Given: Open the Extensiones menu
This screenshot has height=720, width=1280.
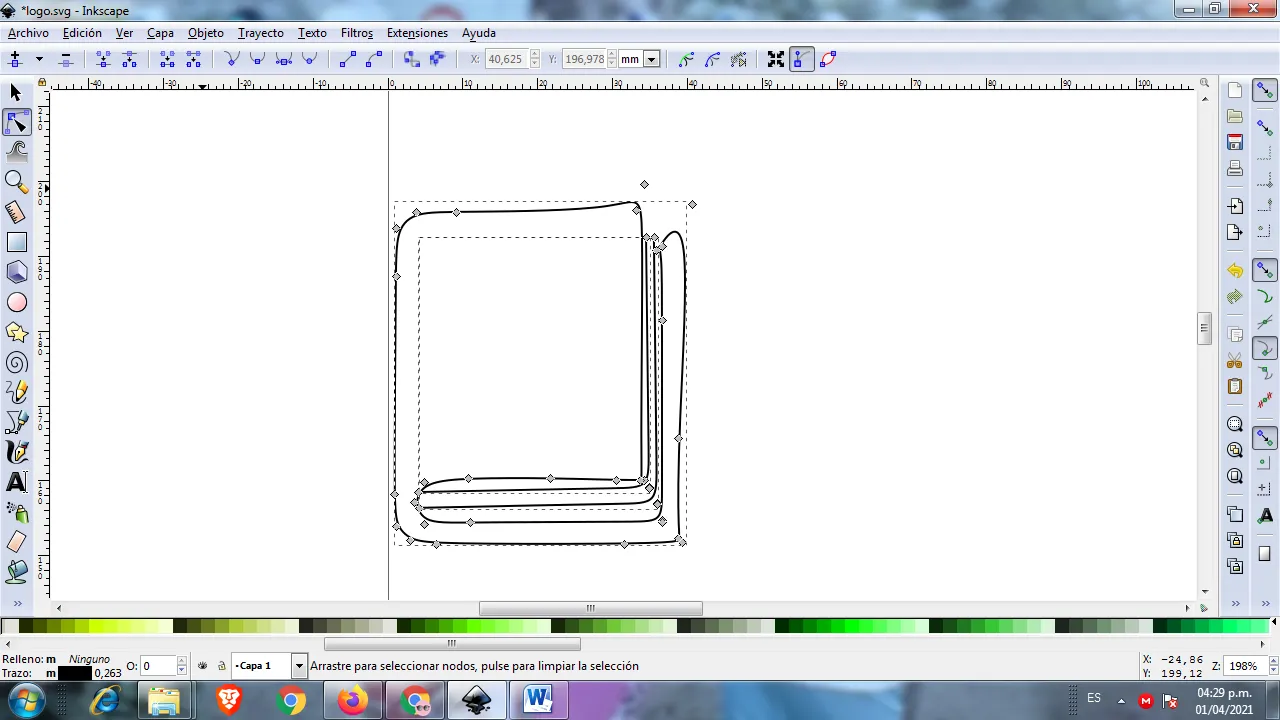Looking at the screenshot, I should 417,33.
